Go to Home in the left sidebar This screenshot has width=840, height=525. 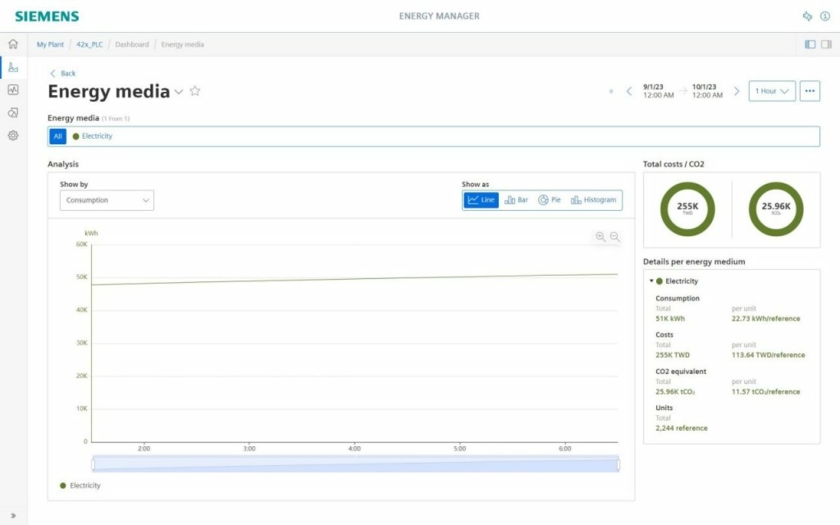13,44
